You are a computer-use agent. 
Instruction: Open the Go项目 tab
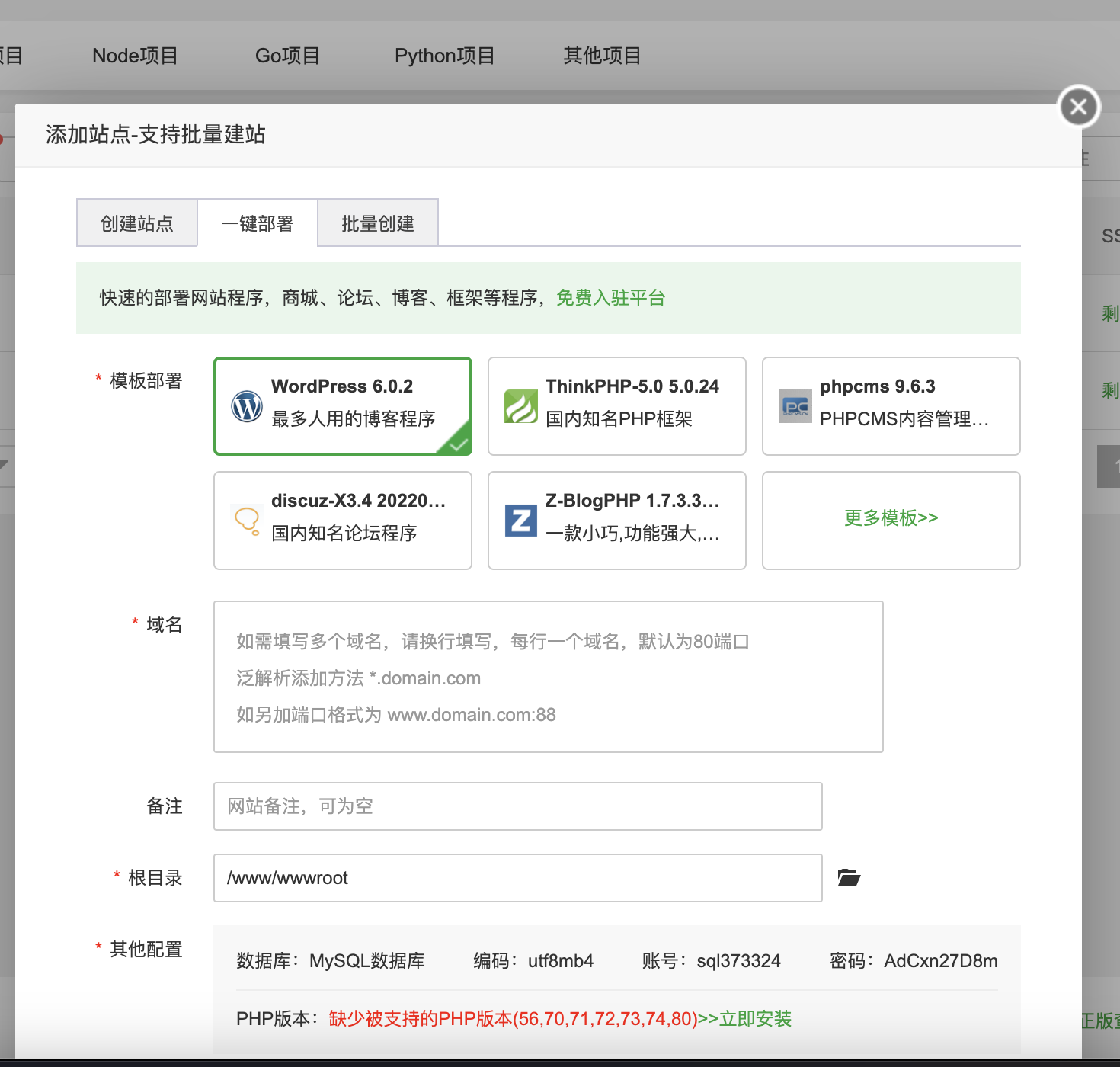tap(287, 56)
